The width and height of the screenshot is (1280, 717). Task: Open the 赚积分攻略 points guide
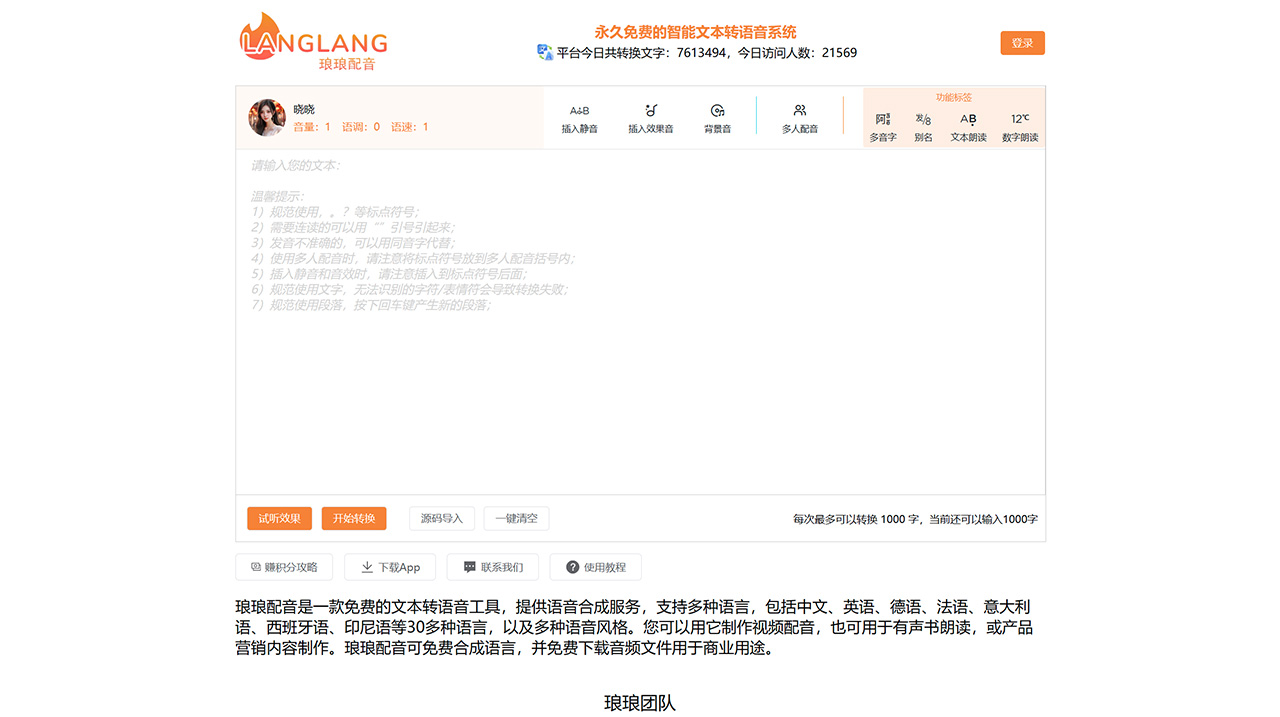pos(283,567)
